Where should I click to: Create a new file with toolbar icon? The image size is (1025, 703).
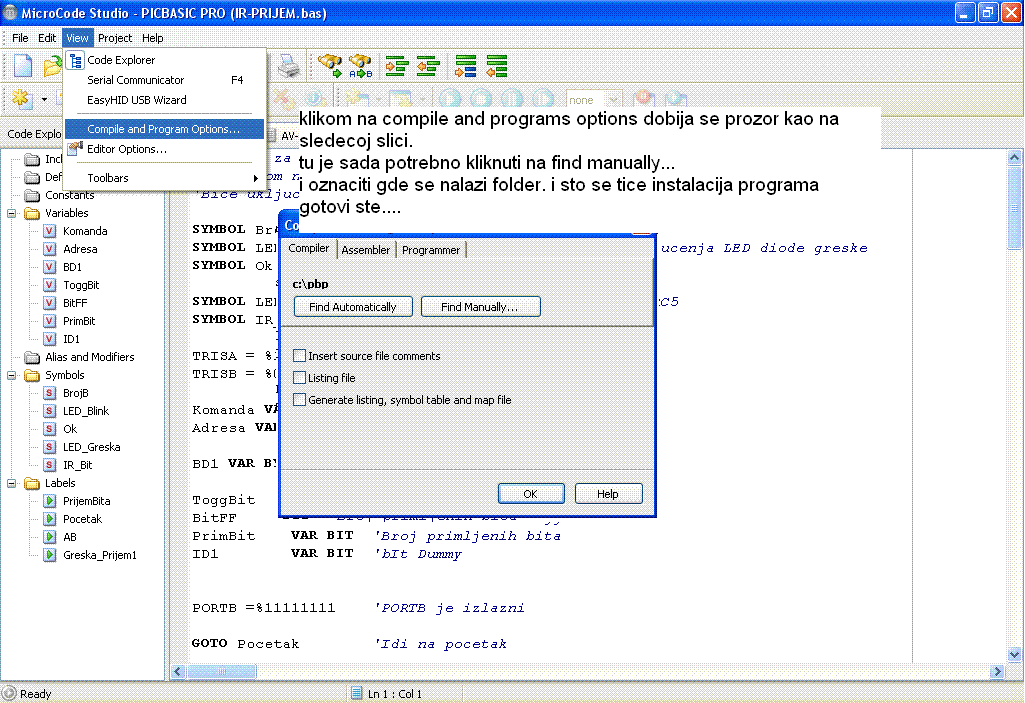point(23,65)
